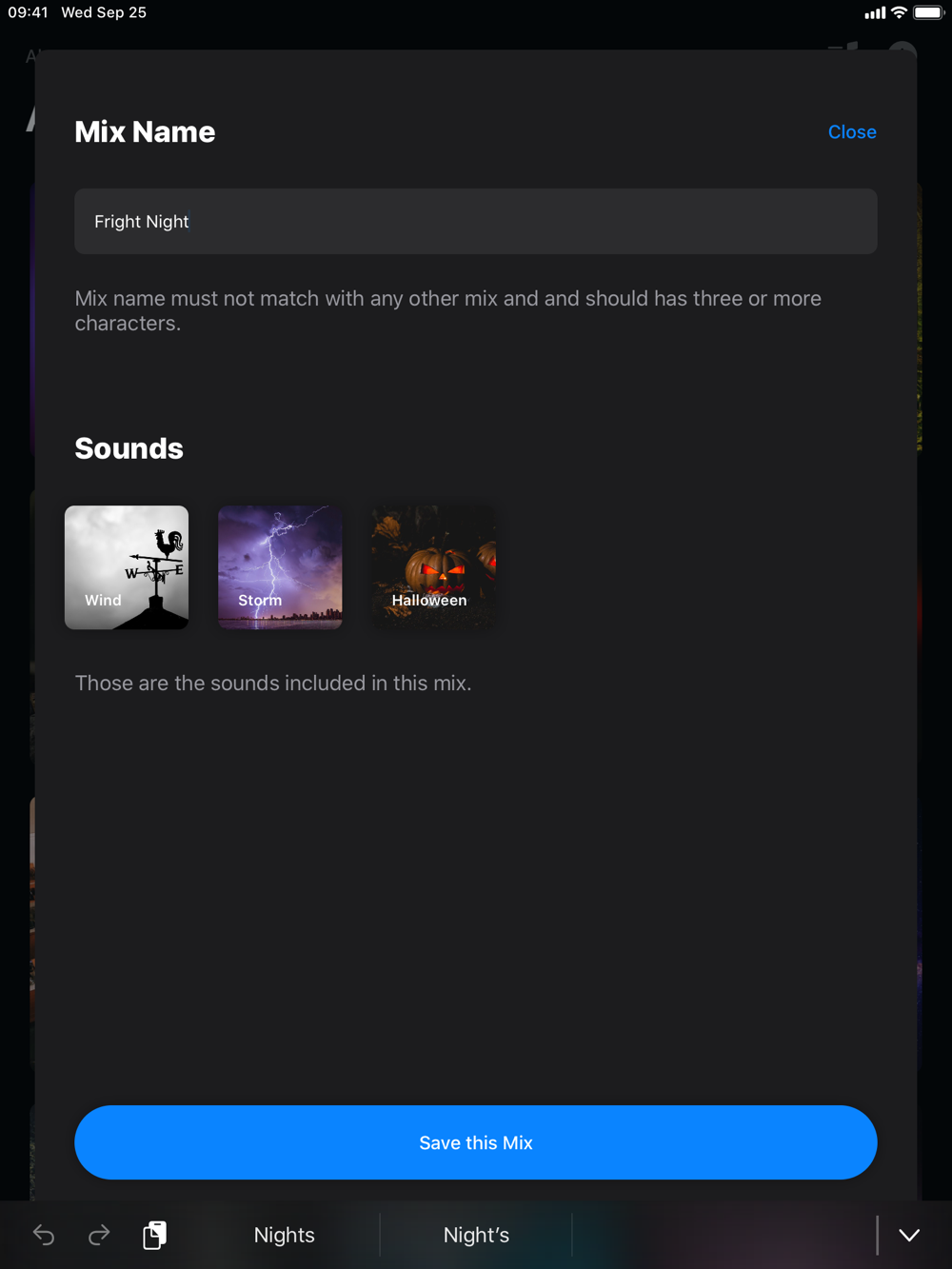952x1269 pixels.
Task: Close the Mix Name dialog
Action: click(852, 132)
